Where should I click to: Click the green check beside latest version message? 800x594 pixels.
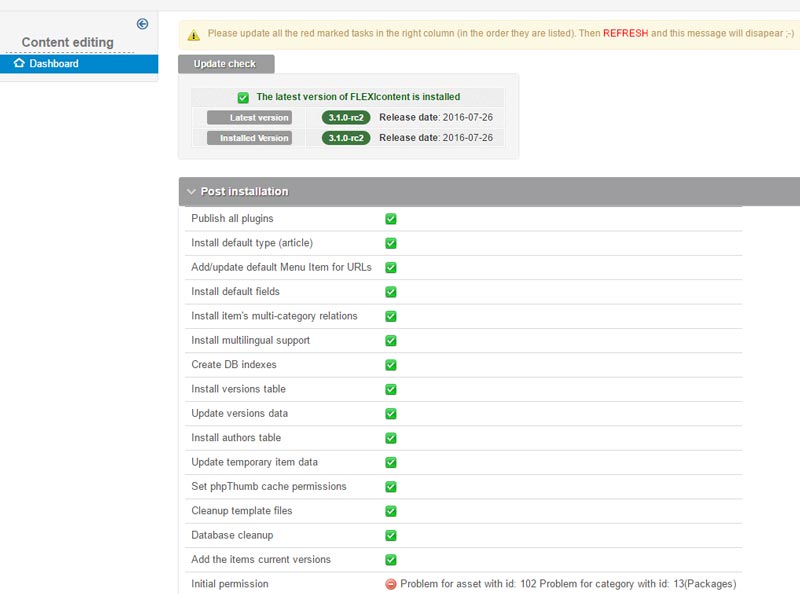point(243,97)
